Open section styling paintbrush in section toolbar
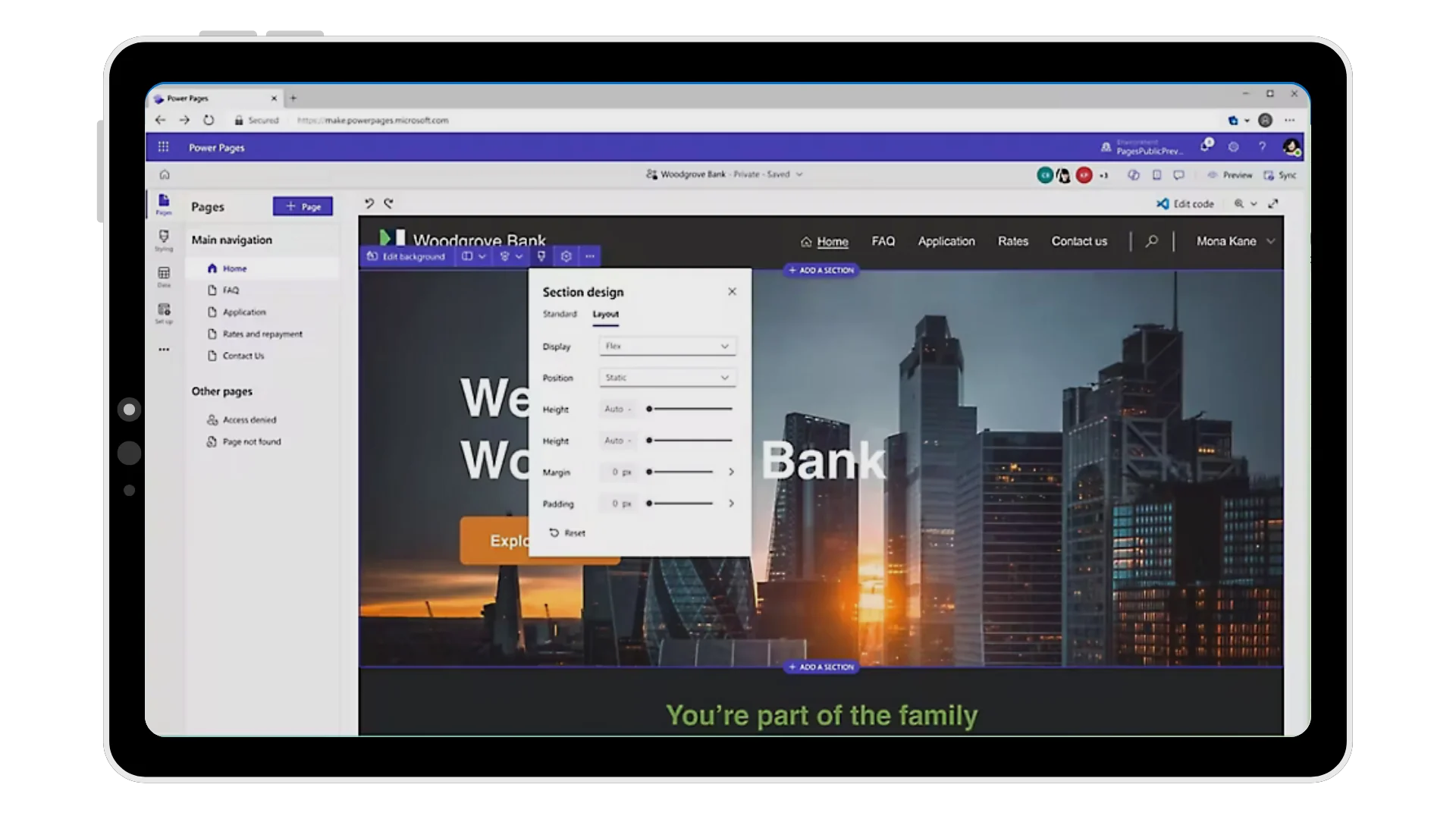The height and width of the screenshot is (819, 1456). click(541, 256)
